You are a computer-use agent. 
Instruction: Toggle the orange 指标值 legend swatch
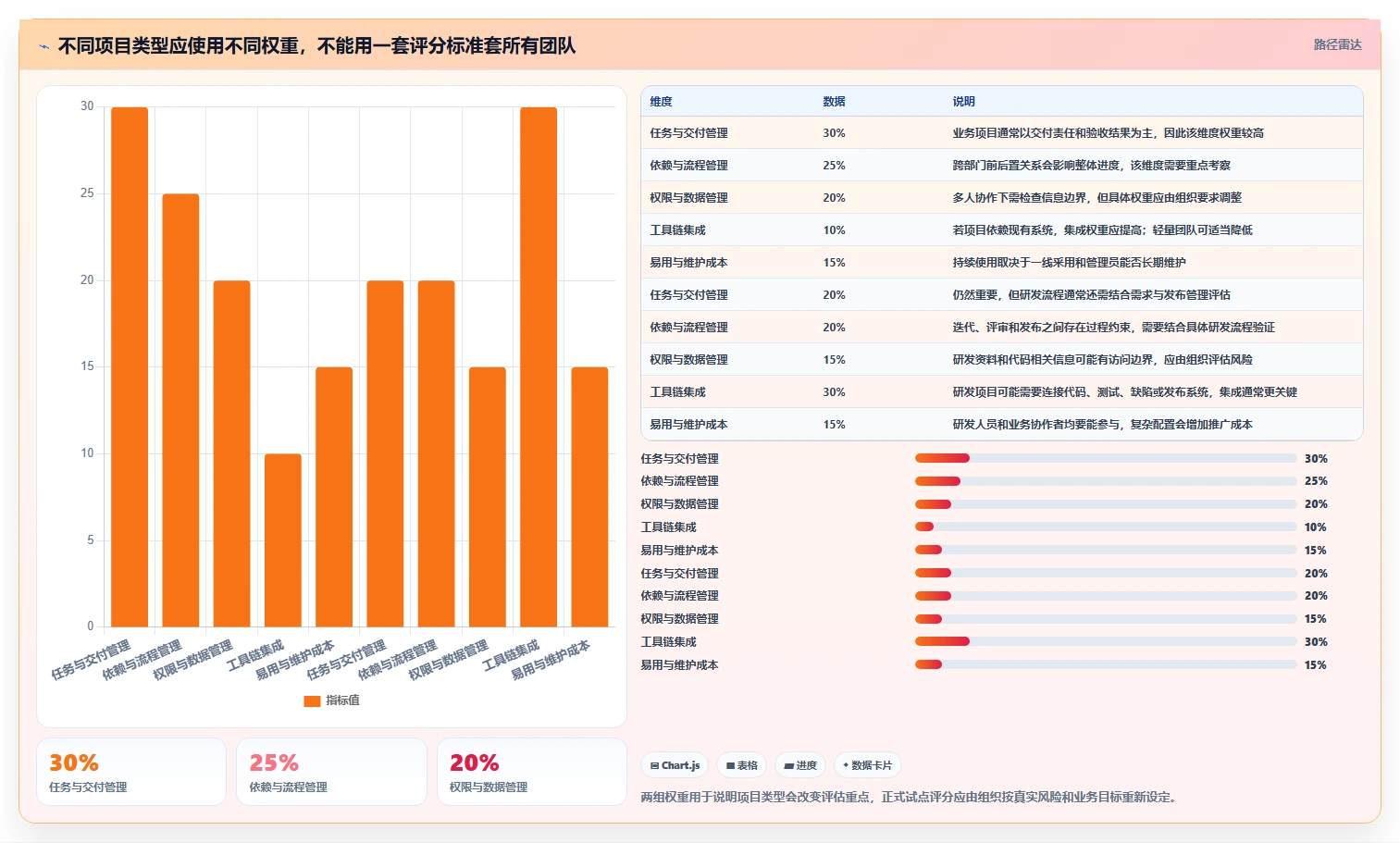pyautogui.click(x=312, y=700)
